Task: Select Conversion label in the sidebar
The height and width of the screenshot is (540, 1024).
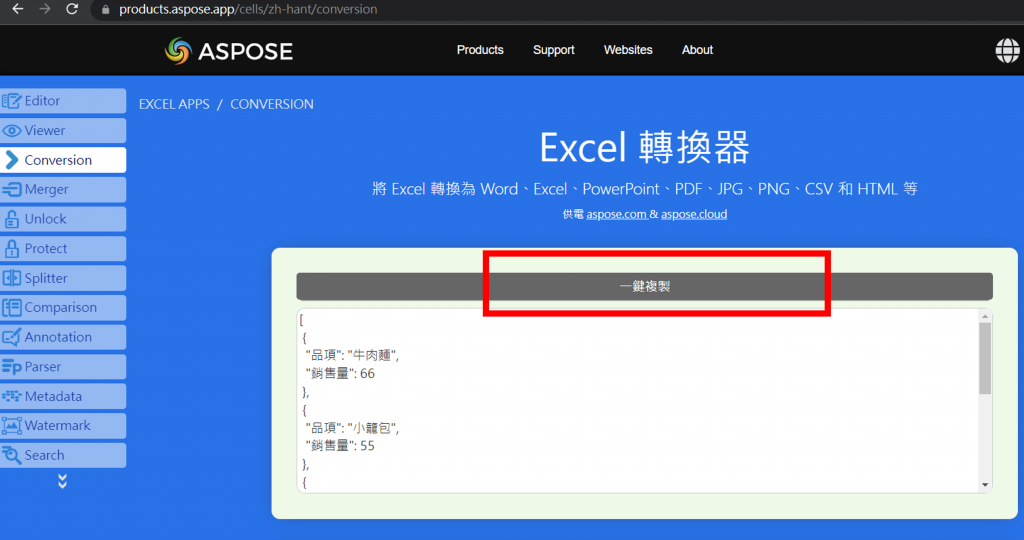Action: click(58, 160)
